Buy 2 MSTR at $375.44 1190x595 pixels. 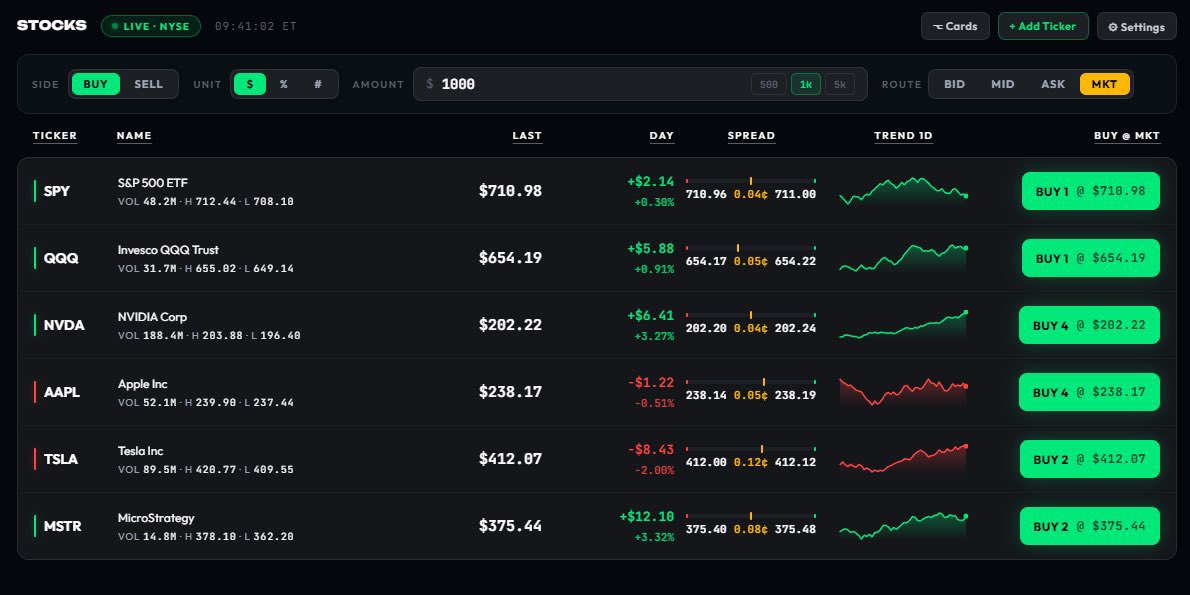[x=1090, y=526]
